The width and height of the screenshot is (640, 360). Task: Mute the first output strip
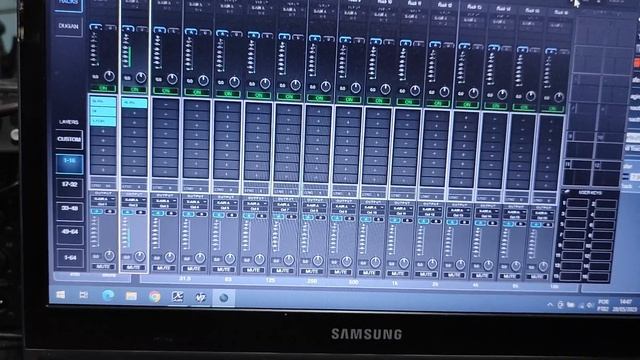(x=103, y=267)
